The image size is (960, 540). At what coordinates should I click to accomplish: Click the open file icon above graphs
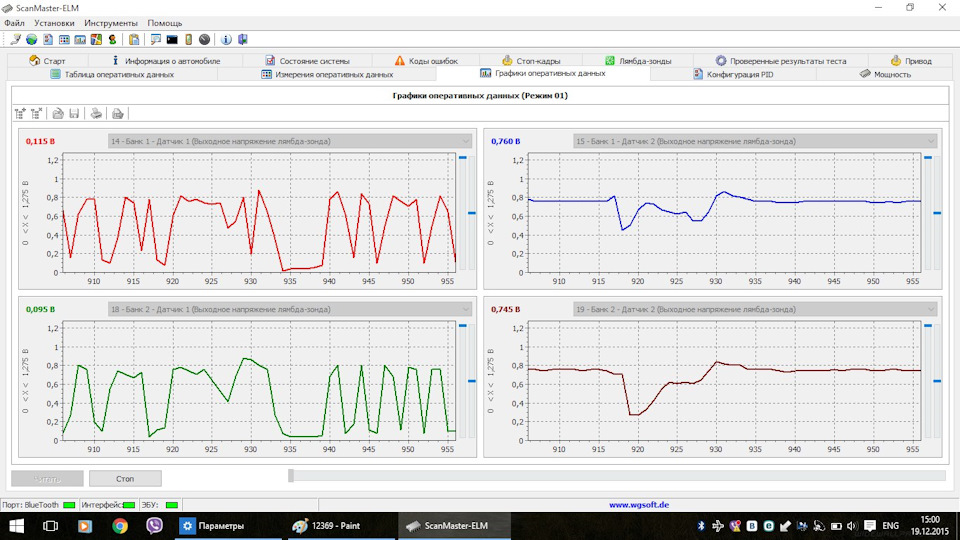coord(58,114)
